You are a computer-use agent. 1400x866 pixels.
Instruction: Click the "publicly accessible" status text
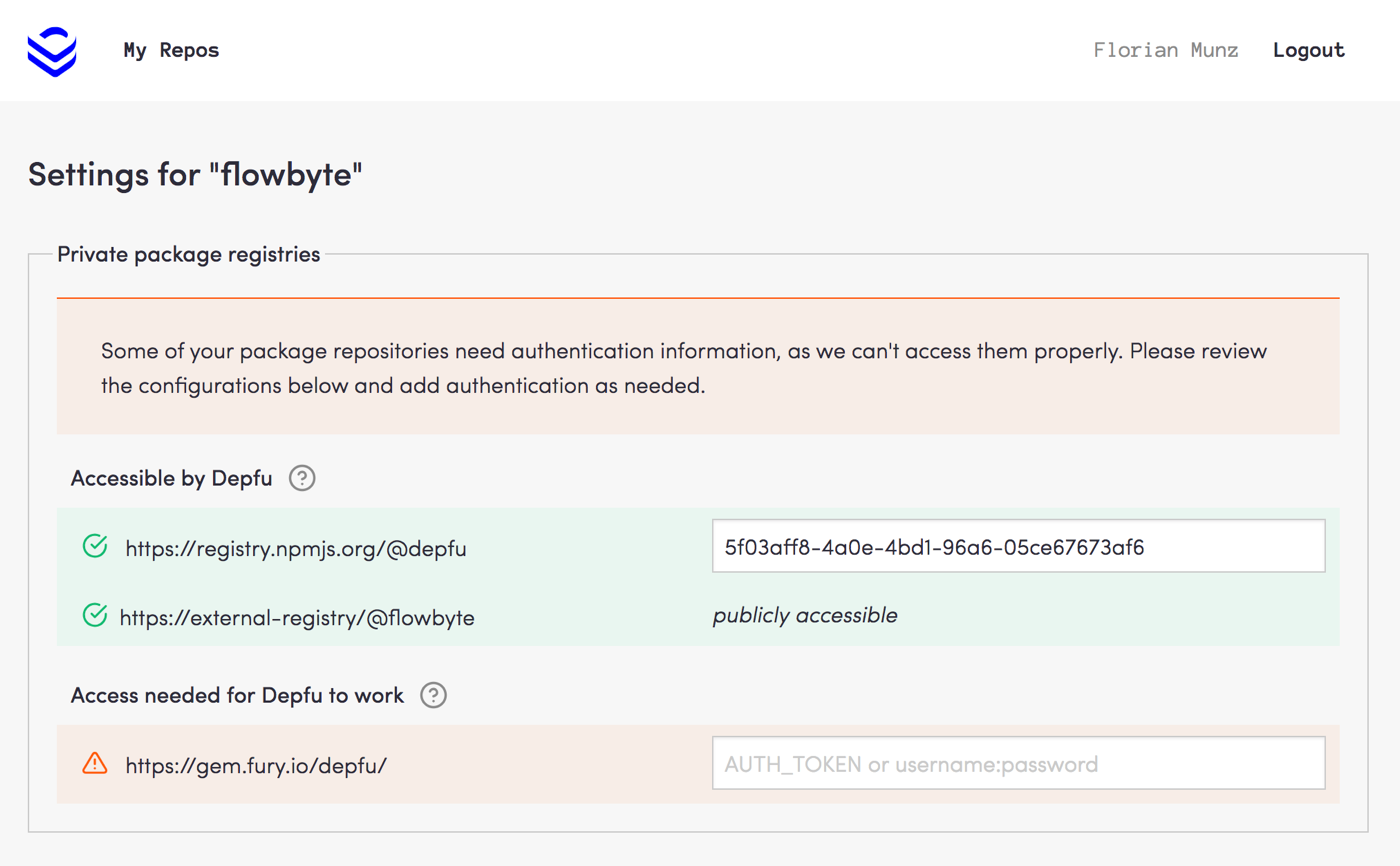pos(805,616)
